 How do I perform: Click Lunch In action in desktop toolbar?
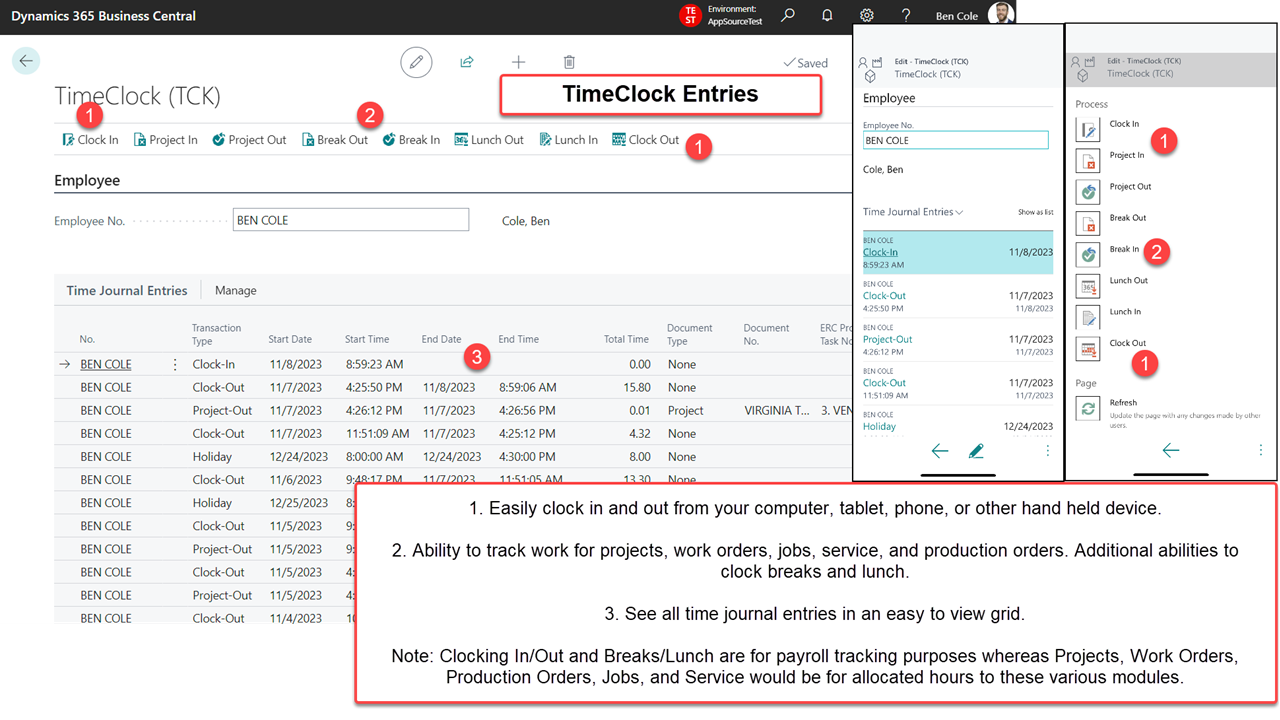[569, 140]
